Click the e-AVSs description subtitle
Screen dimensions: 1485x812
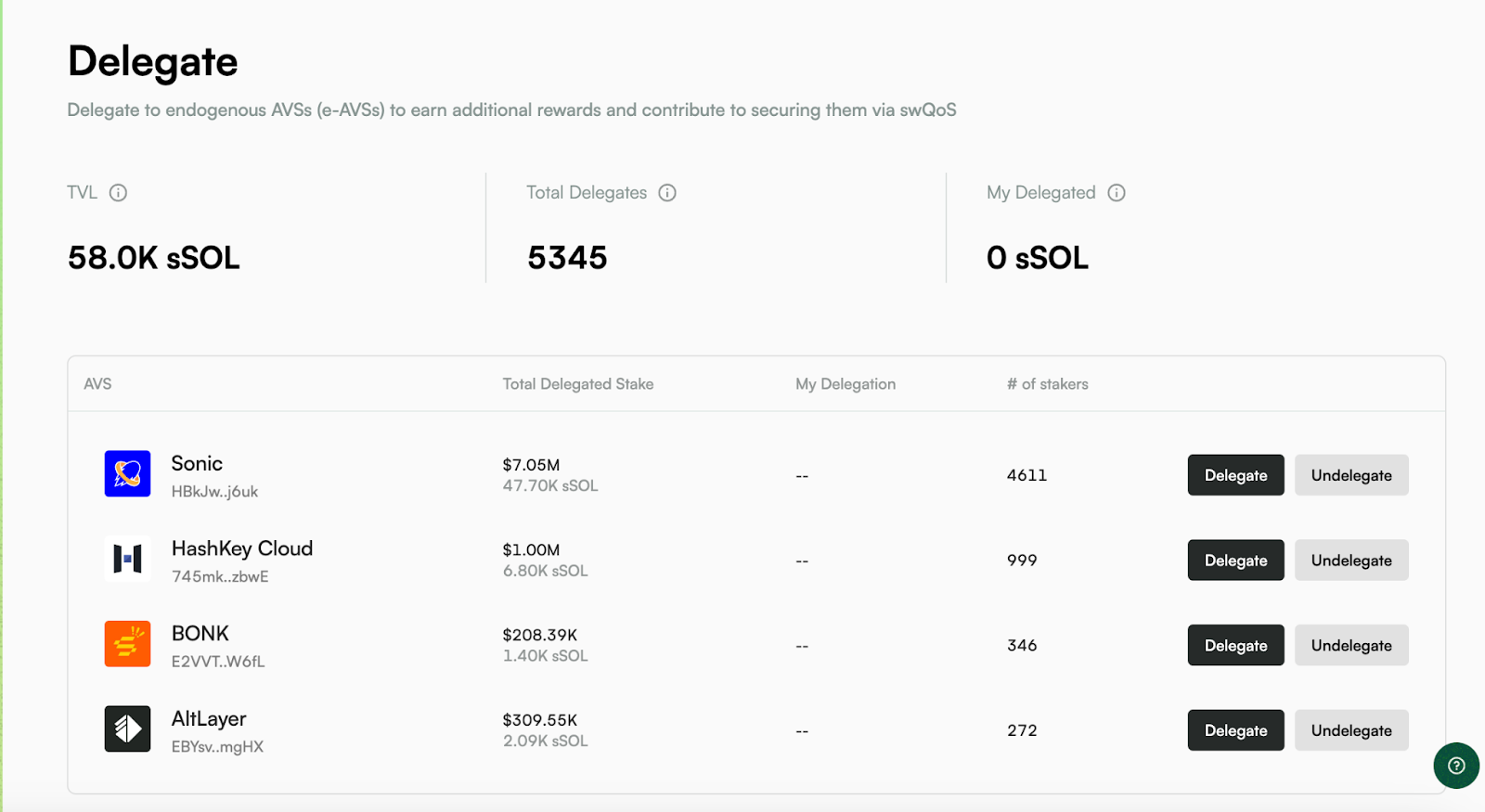click(x=511, y=110)
